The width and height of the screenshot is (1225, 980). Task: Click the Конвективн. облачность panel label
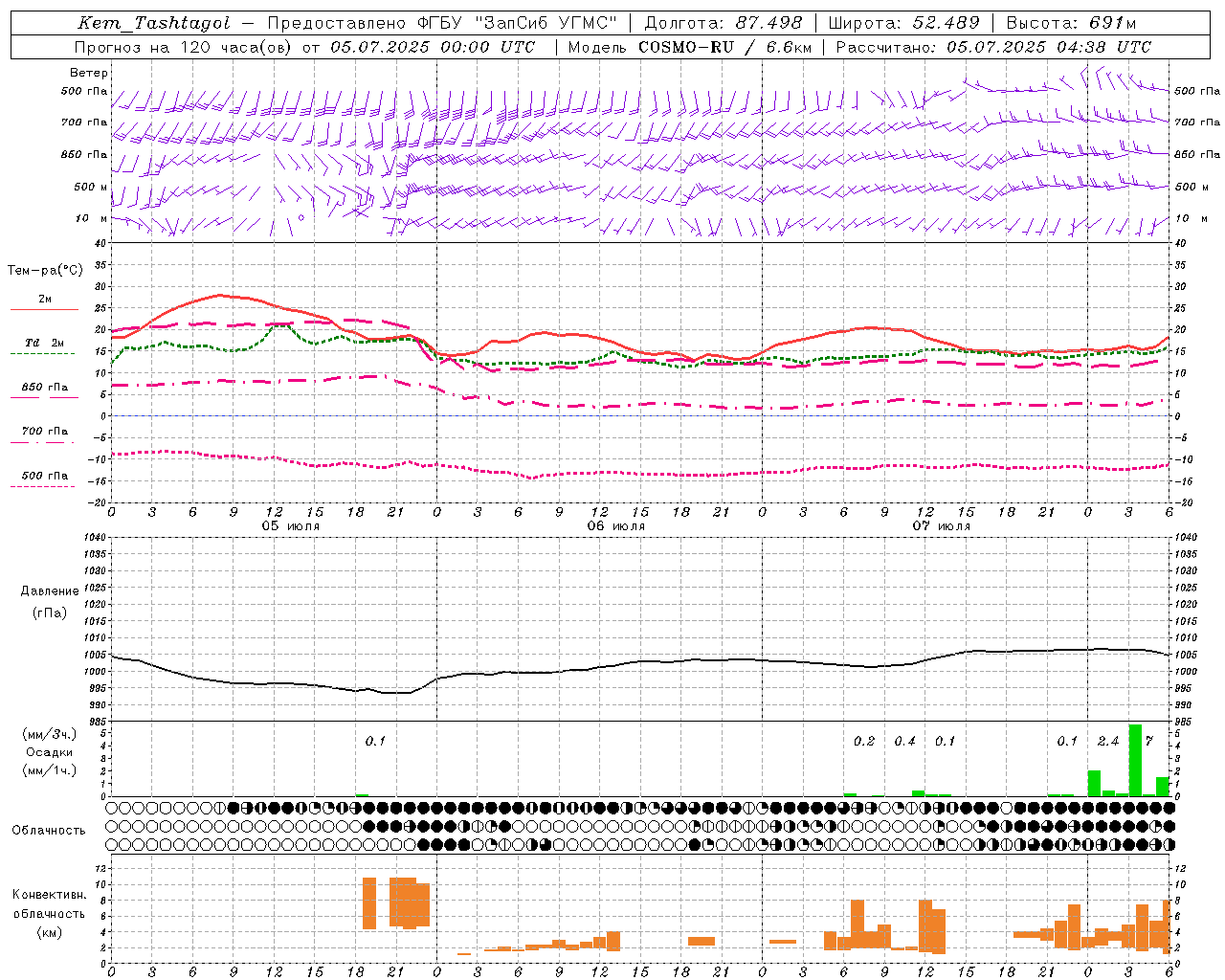[49, 913]
